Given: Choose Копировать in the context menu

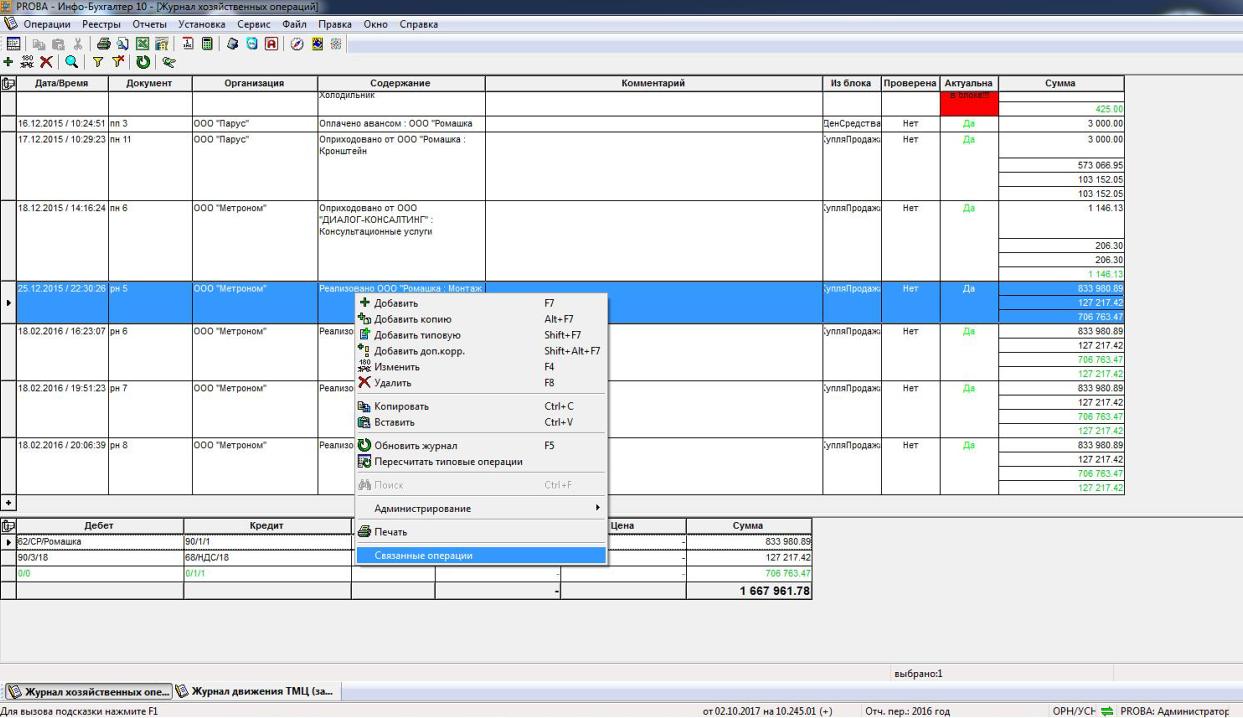Looking at the screenshot, I should [x=481, y=406].
